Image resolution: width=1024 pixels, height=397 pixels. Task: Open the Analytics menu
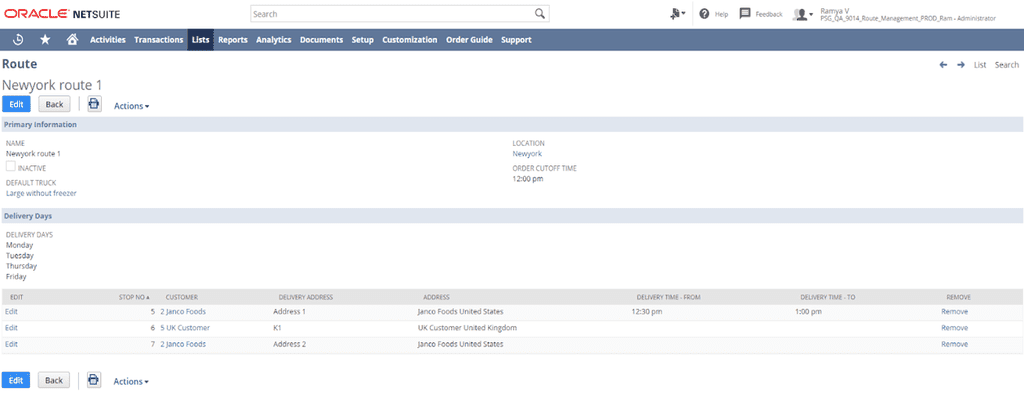click(x=274, y=40)
